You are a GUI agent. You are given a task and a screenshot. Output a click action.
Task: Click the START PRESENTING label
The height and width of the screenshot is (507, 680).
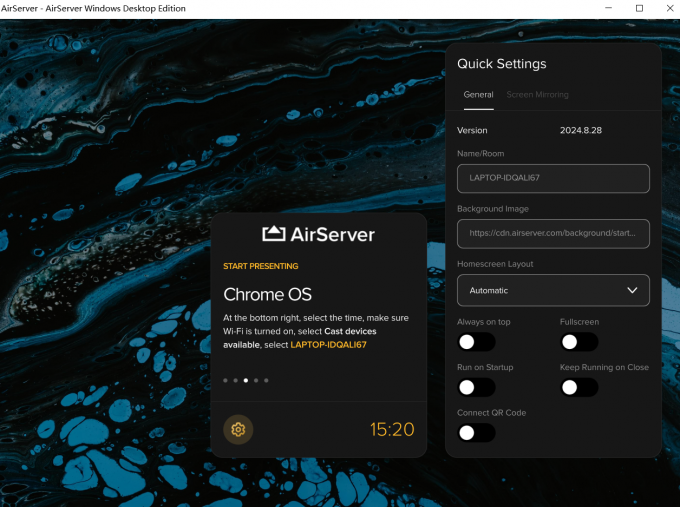point(261,266)
